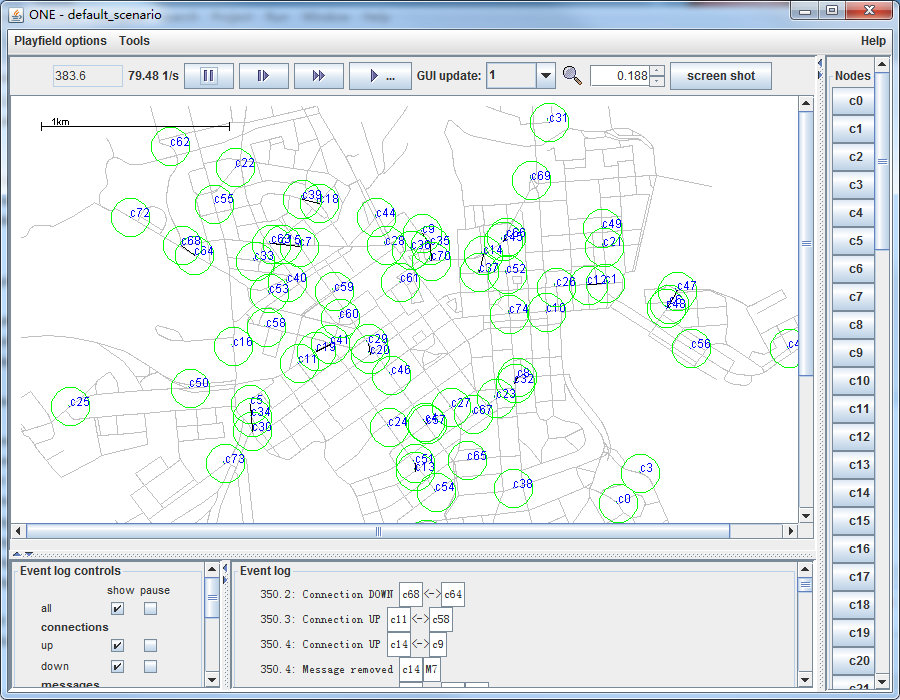900x700 pixels.
Task: Click the Java icon in title bar
Action: tap(16, 15)
